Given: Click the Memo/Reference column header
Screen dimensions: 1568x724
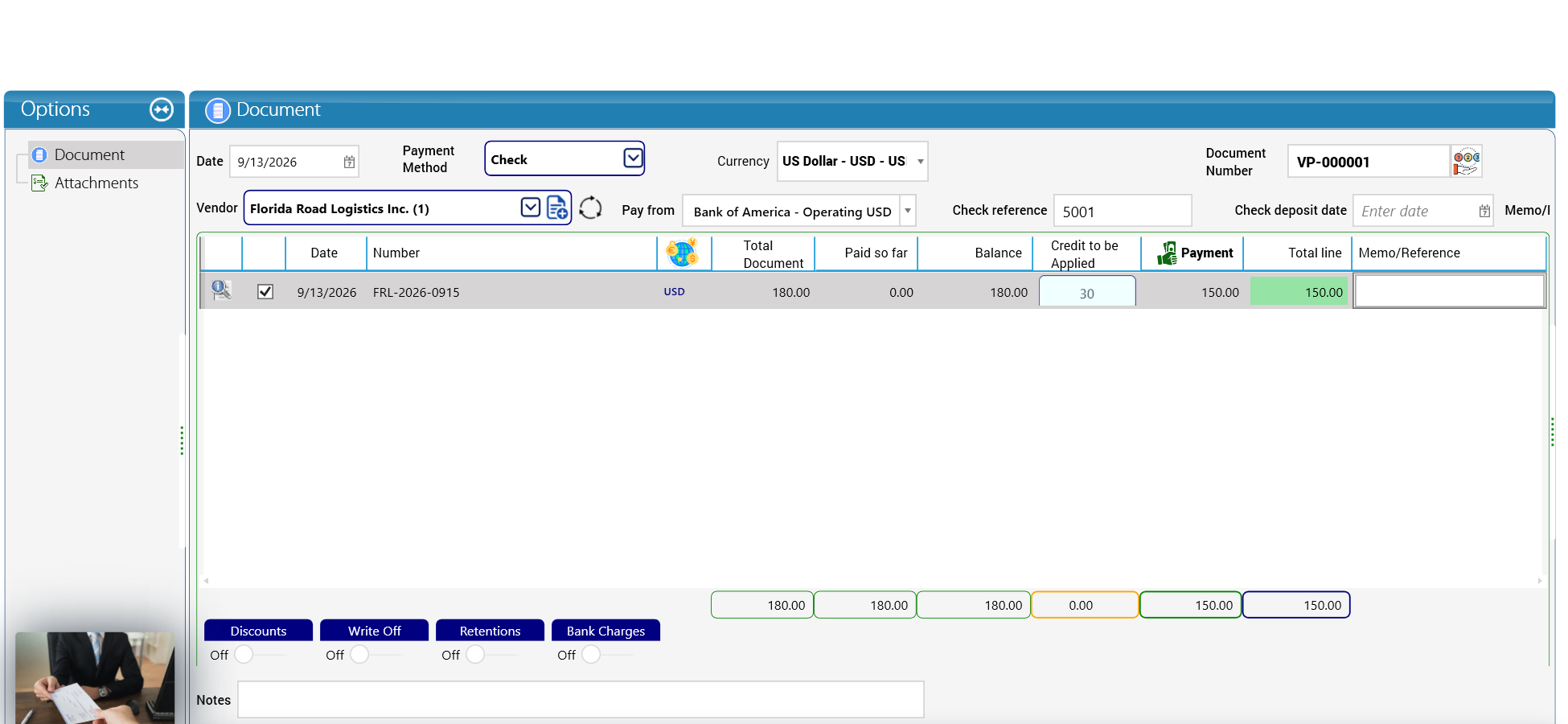Looking at the screenshot, I should coord(1448,253).
